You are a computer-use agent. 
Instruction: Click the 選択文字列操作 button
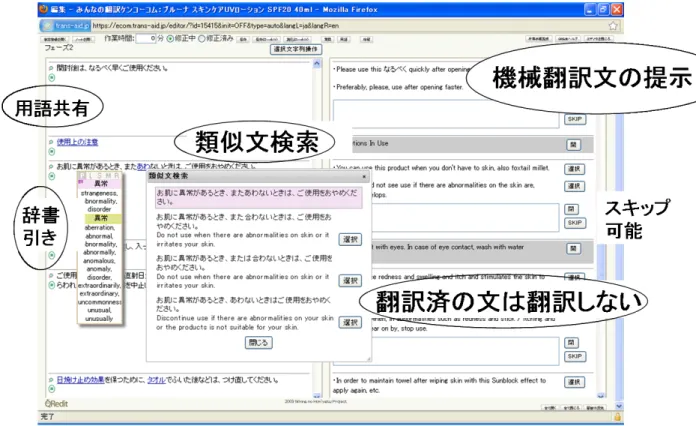coord(296,49)
